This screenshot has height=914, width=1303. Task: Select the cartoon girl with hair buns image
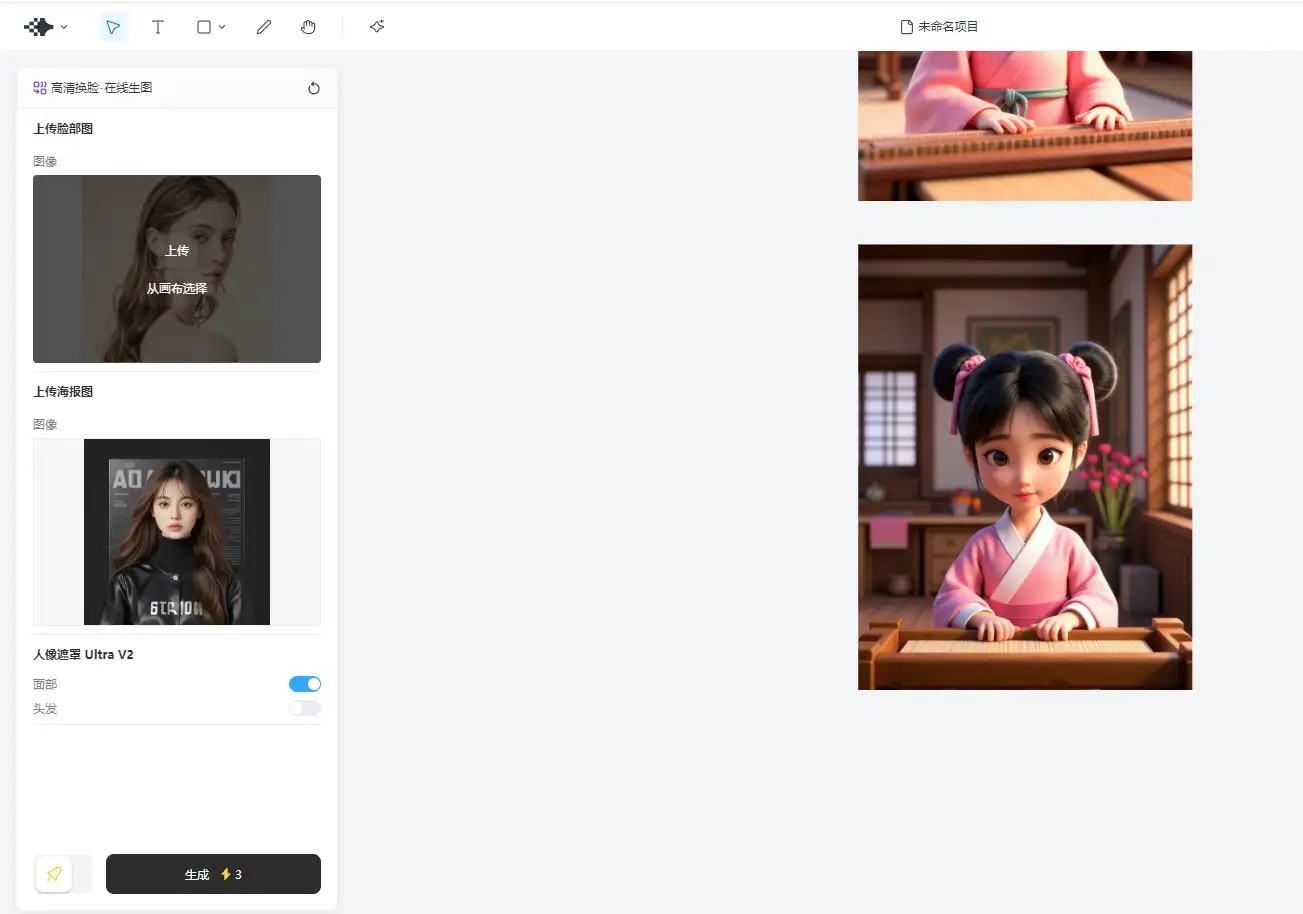(1024, 467)
